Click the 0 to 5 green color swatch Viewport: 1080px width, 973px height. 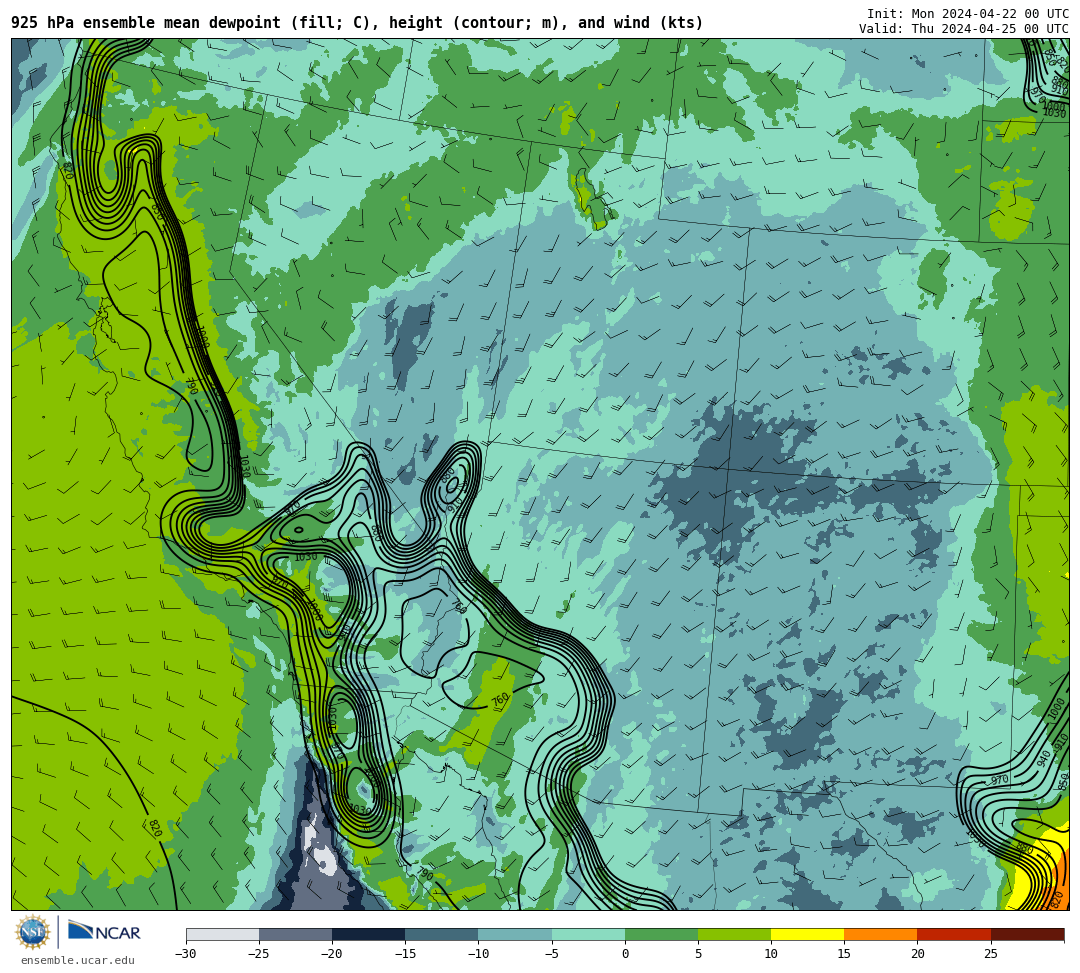[x=661, y=934]
